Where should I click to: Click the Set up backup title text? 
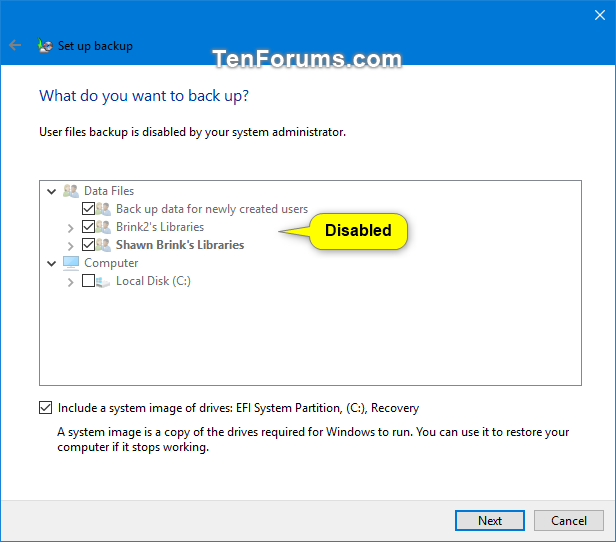coord(95,46)
